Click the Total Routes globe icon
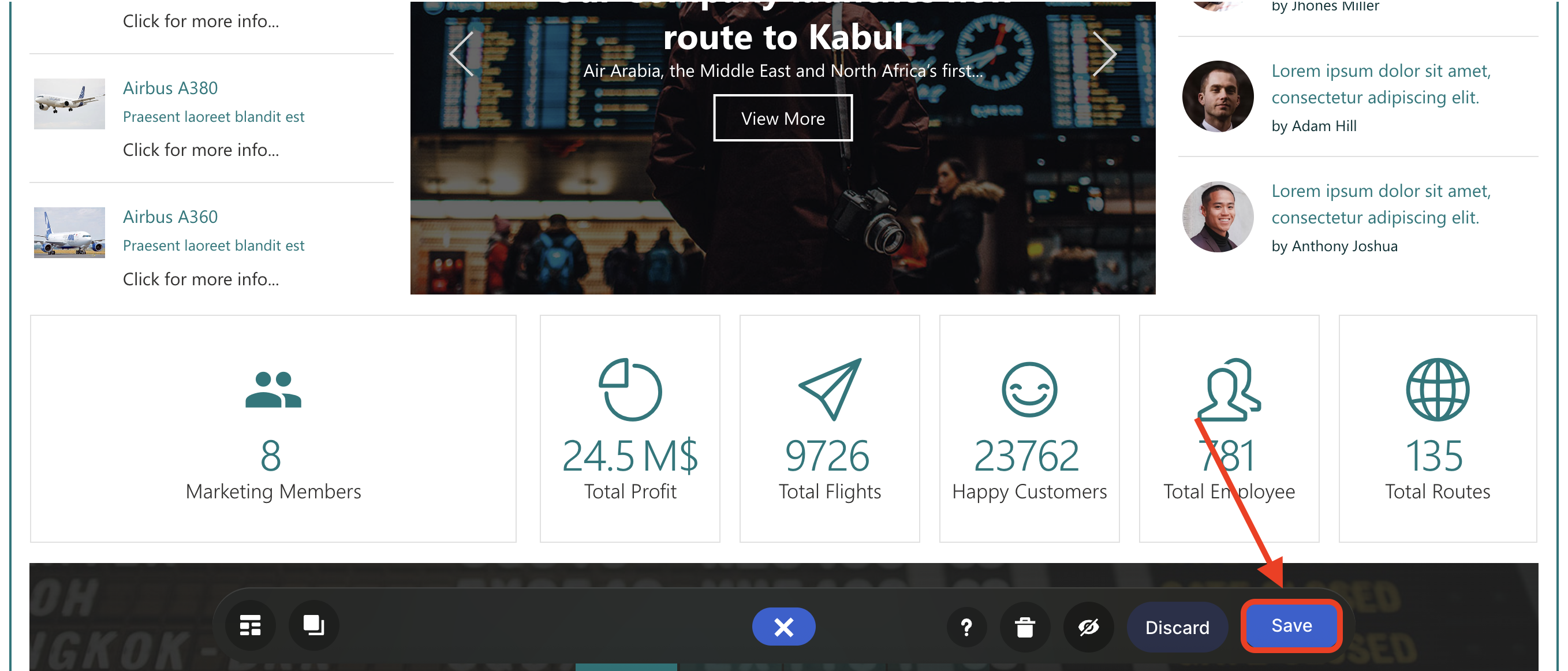This screenshot has width=1568, height=671. [1438, 390]
